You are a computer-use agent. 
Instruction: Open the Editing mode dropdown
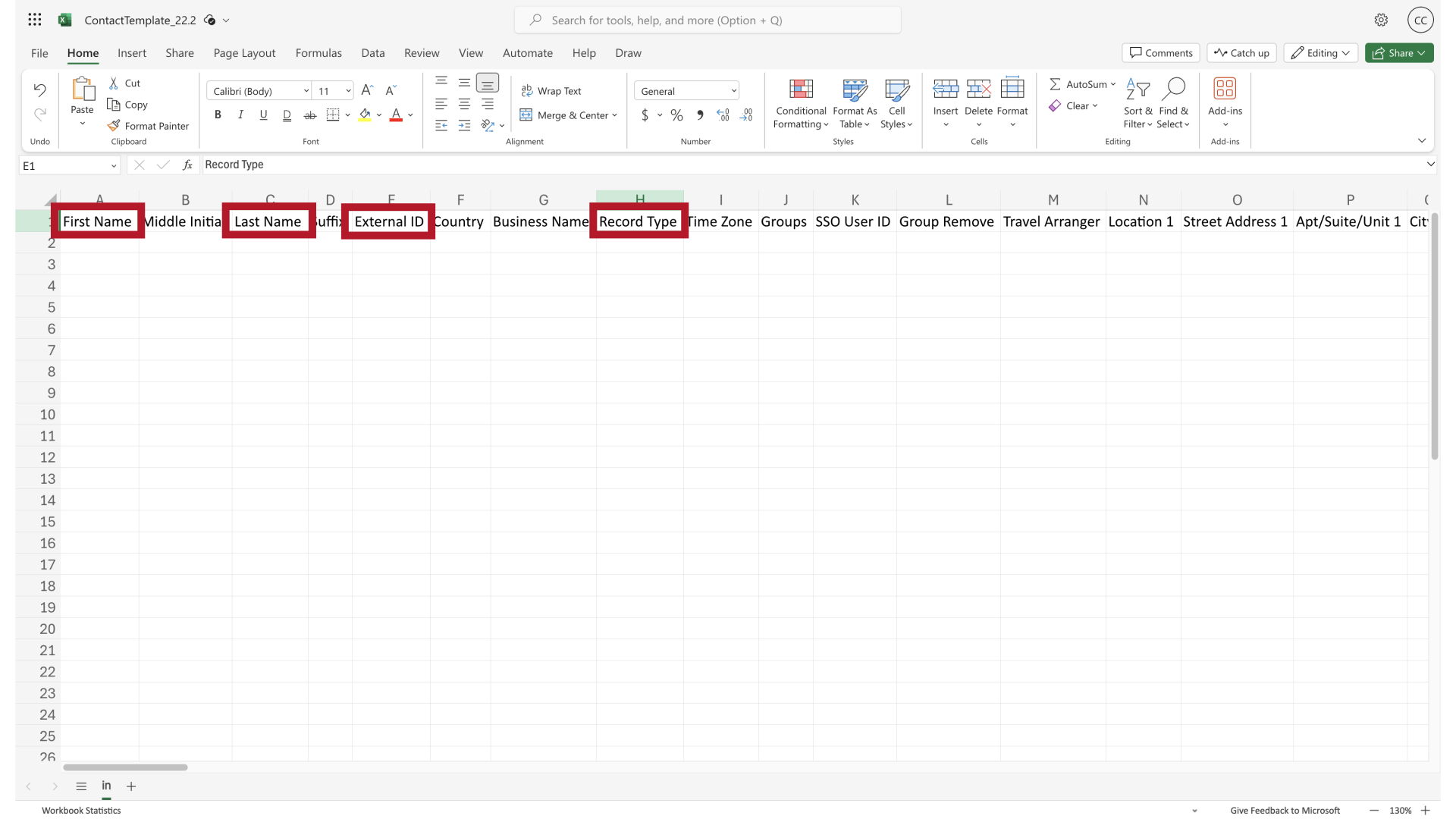(1320, 52)
